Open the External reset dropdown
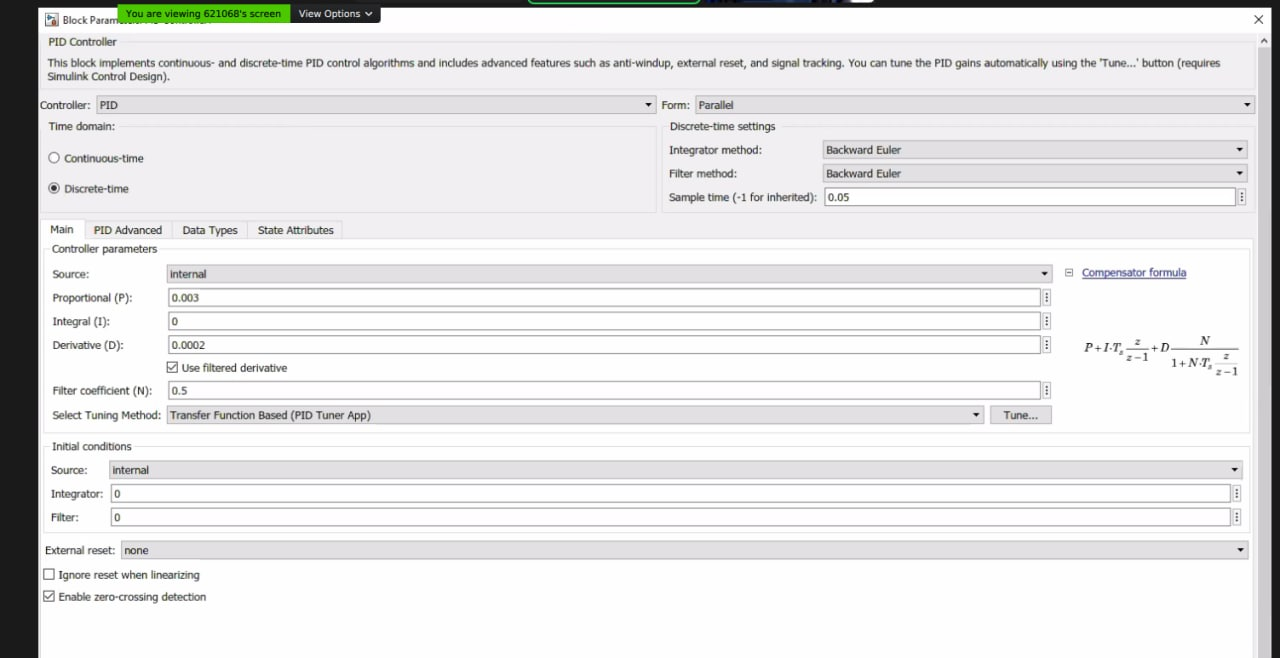 (685, 550)
